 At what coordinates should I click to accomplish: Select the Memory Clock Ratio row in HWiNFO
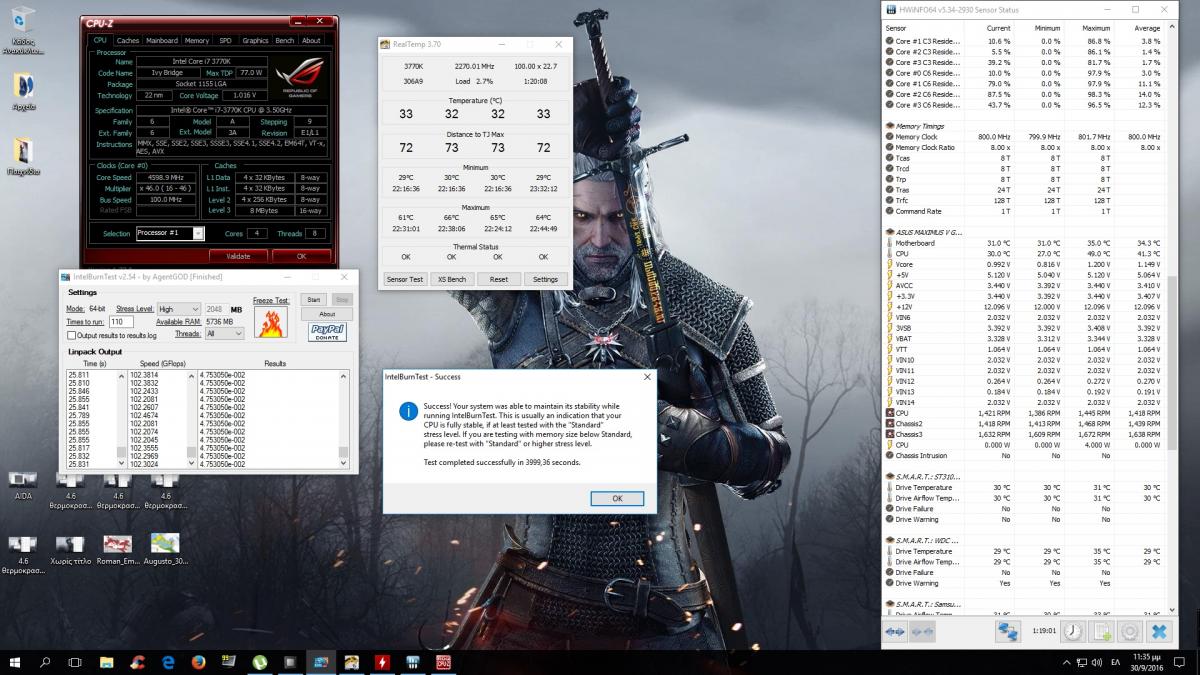[x=1023, y=147]
